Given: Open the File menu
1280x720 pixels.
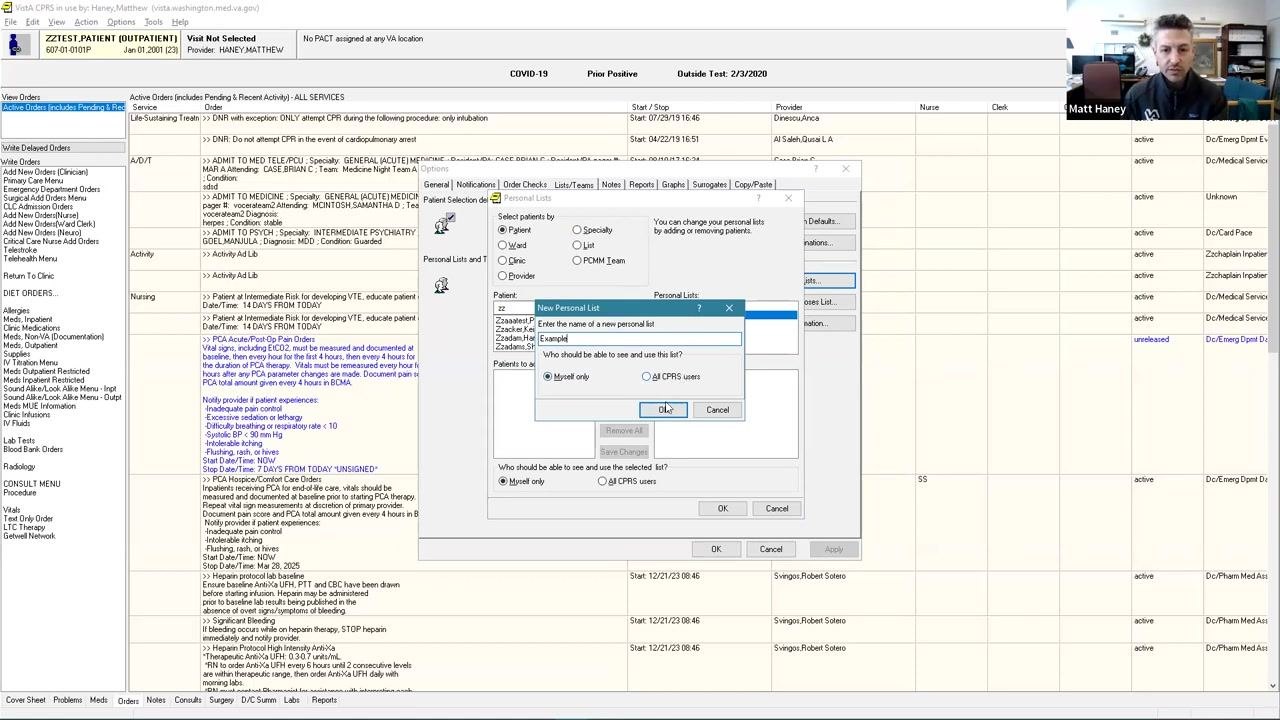Looking at the screenshot, I should (10, 22).
